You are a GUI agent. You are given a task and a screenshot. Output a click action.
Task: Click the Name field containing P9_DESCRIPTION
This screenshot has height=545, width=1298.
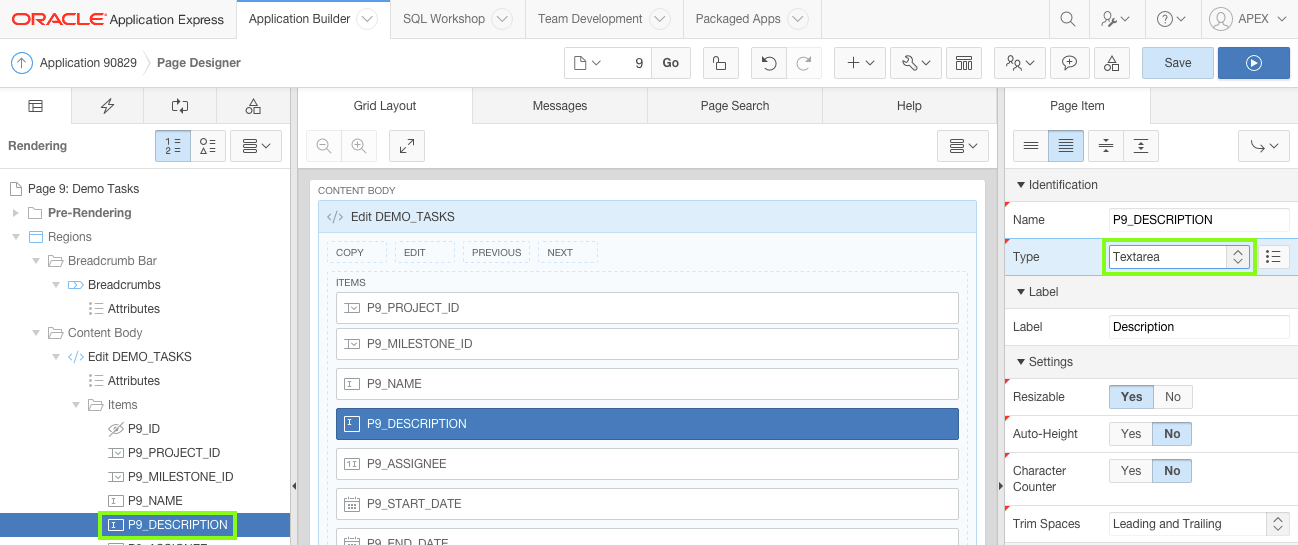[1199, 220]
